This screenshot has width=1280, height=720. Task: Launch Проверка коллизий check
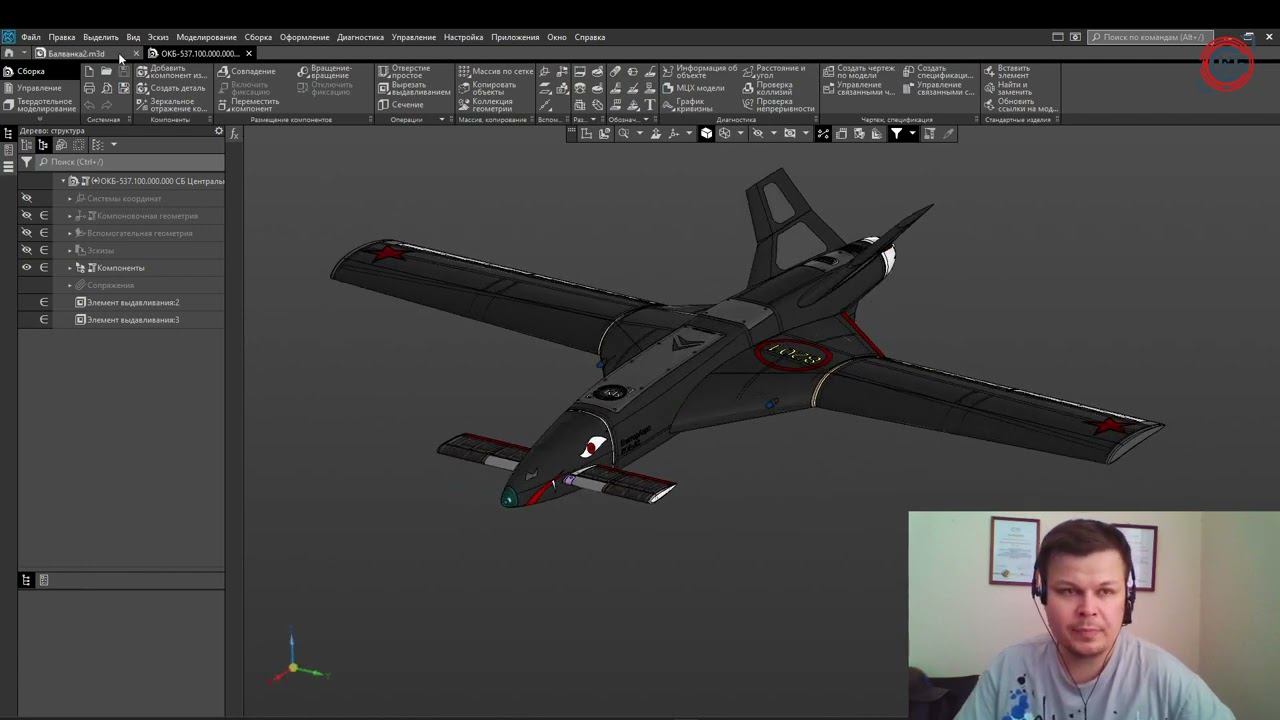(773, 88)
